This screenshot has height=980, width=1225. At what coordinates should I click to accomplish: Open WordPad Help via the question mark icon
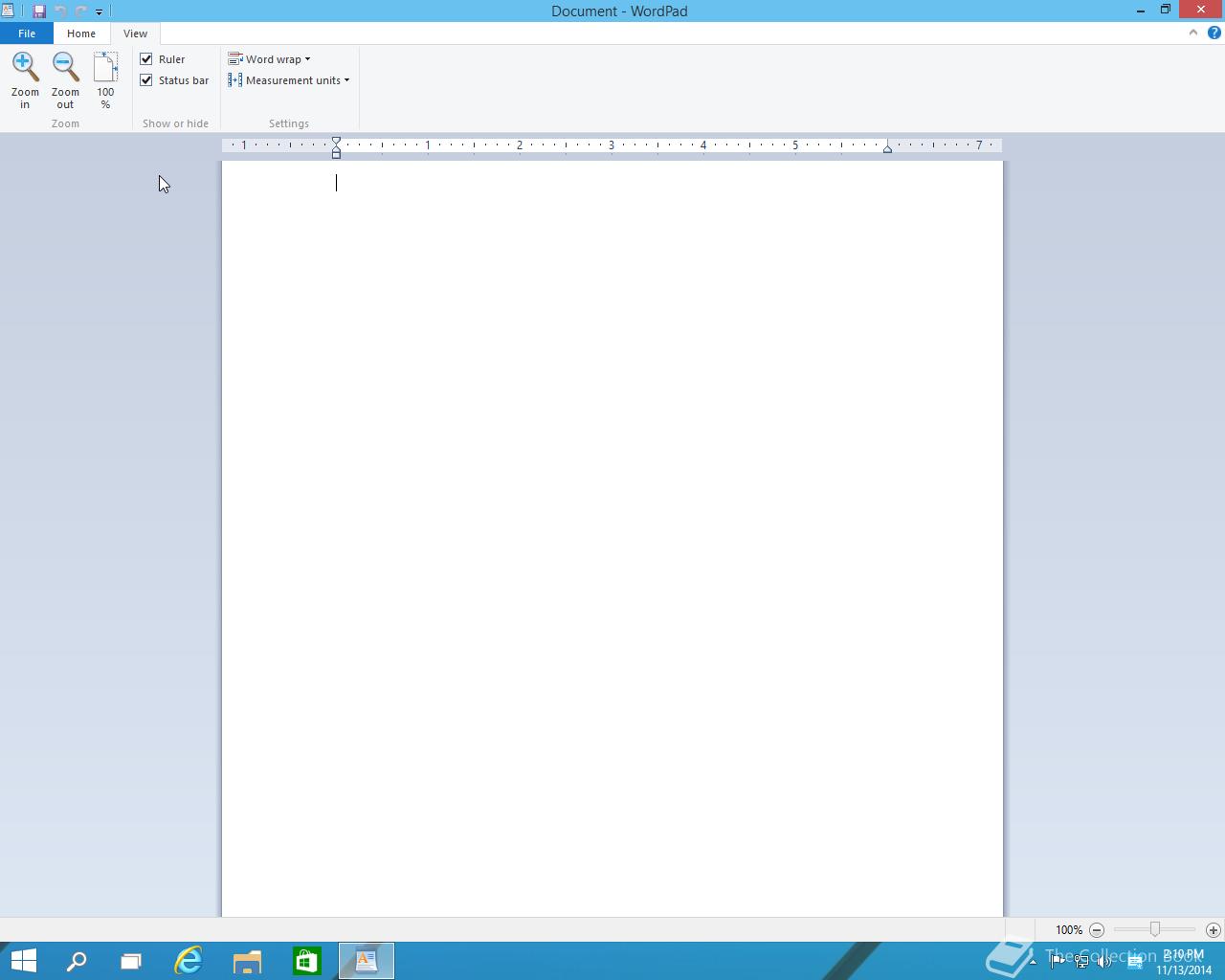1214,33
